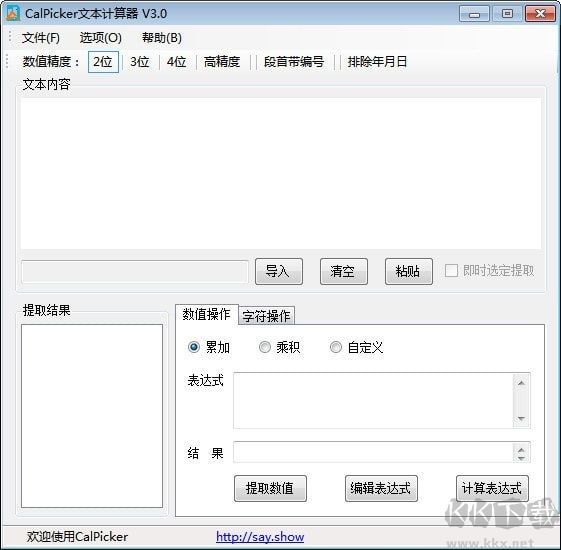Viewport: 561px width, 550px height.
Task: Click the CalPicker app icon in title bar
Action: 13,14
